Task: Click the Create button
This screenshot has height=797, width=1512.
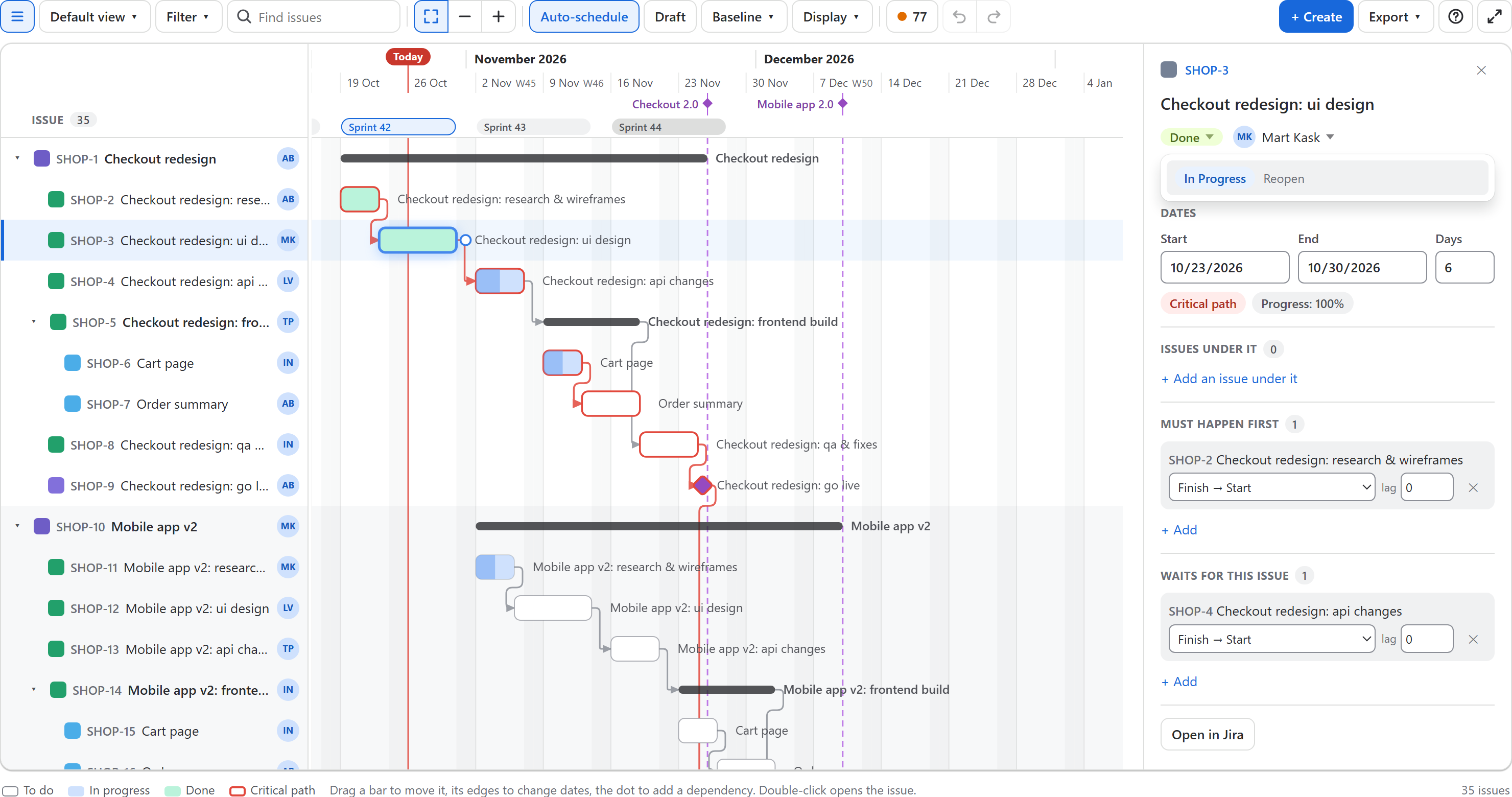Action: [1316, 16]
